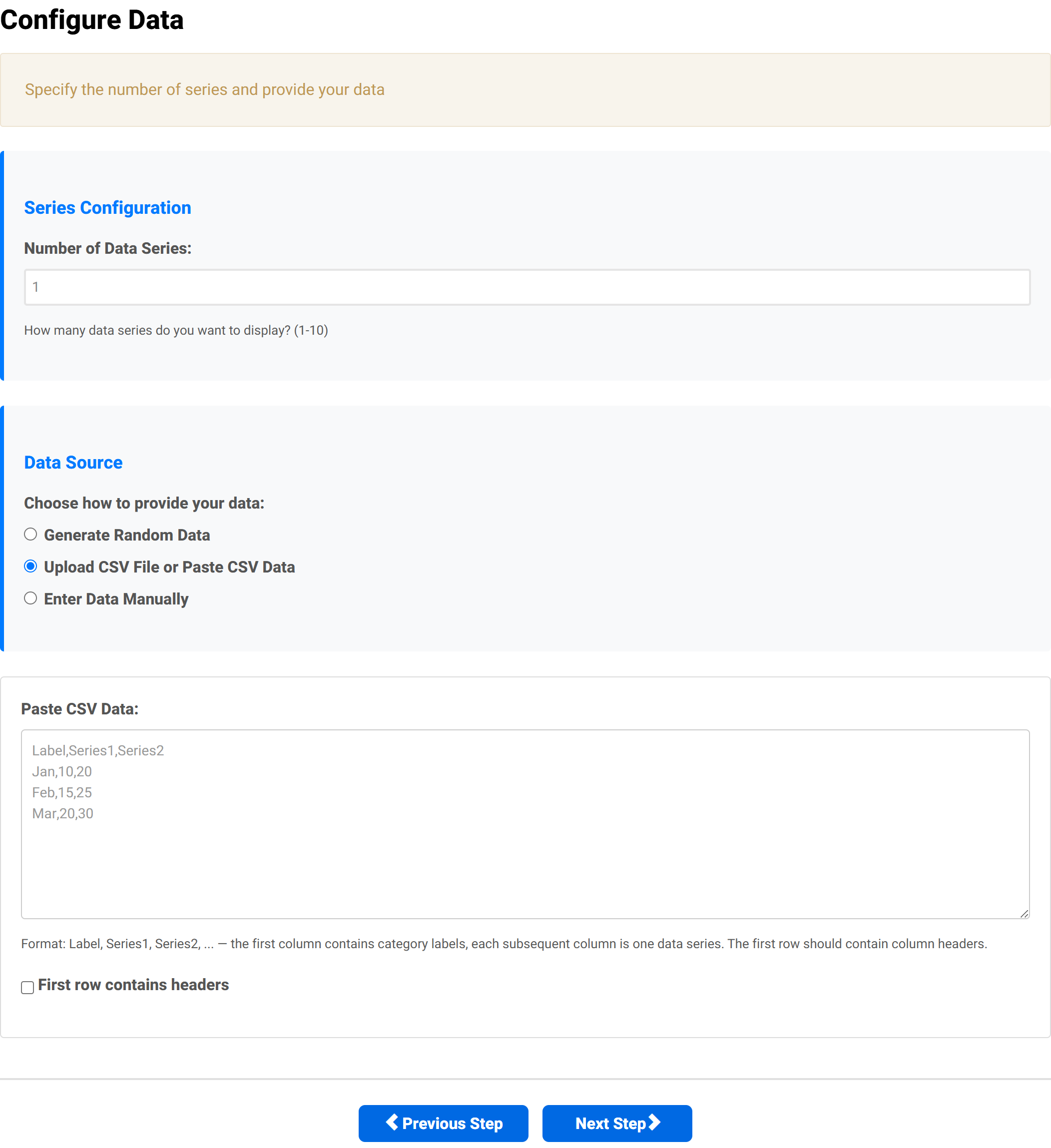Click the 'Format: Label, Series1, Series2' help text

point(504,944)
